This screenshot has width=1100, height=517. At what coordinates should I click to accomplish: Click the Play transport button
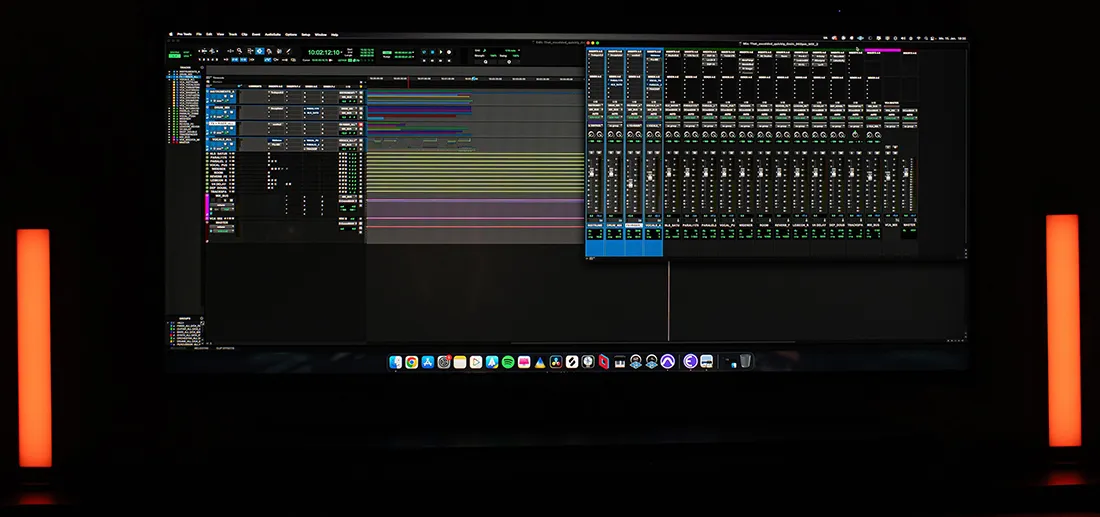point(441,52)
